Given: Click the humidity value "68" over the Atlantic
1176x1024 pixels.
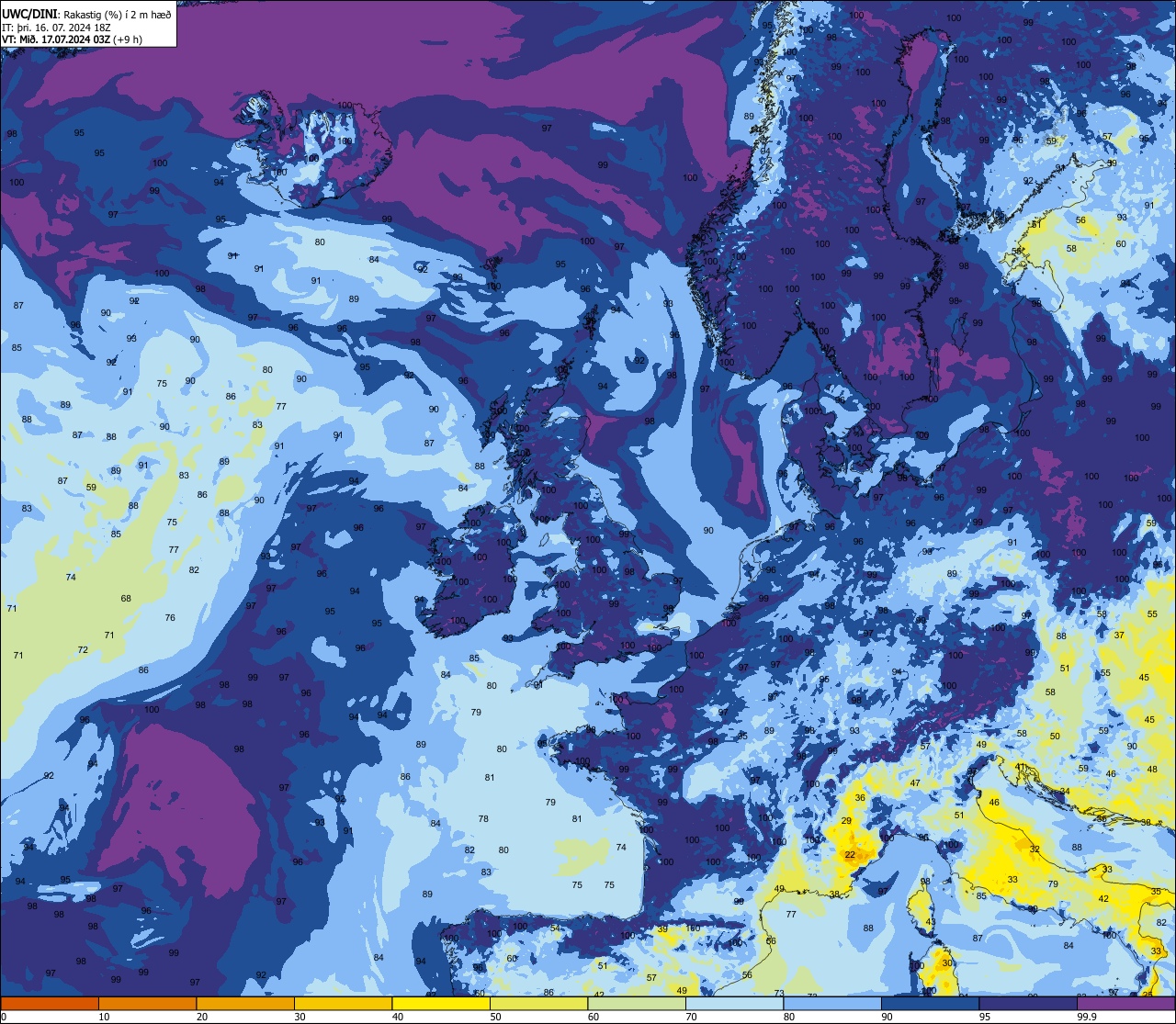Looking at the screenshot, I should pyautogui.click(x=126, y=599).
